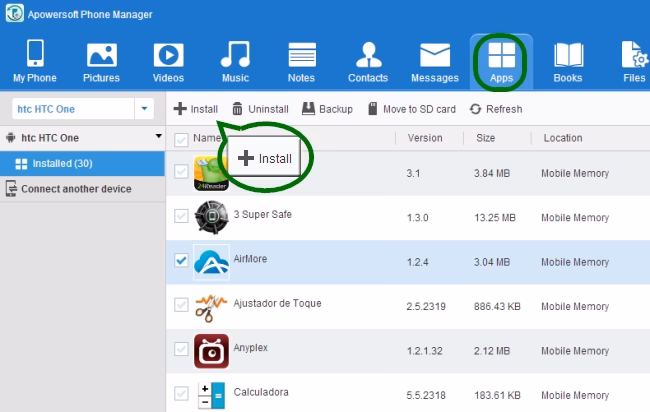Click the AirMore cloud app icon
The image size is (650, 412).
point(211,262)
